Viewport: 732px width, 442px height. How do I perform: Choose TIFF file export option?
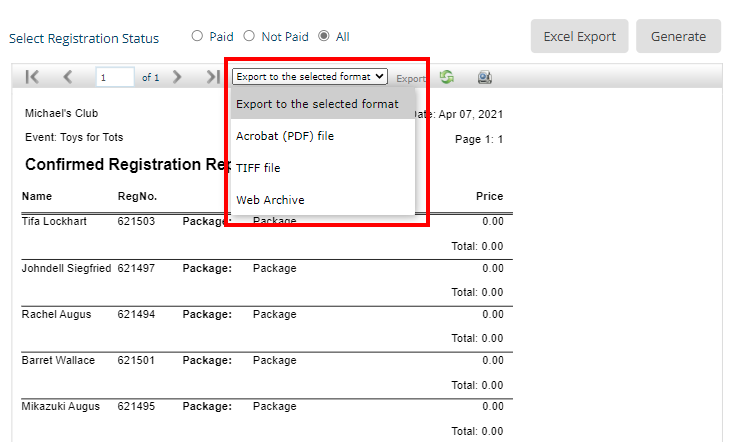pyautogui.click(x=258, y=168)
